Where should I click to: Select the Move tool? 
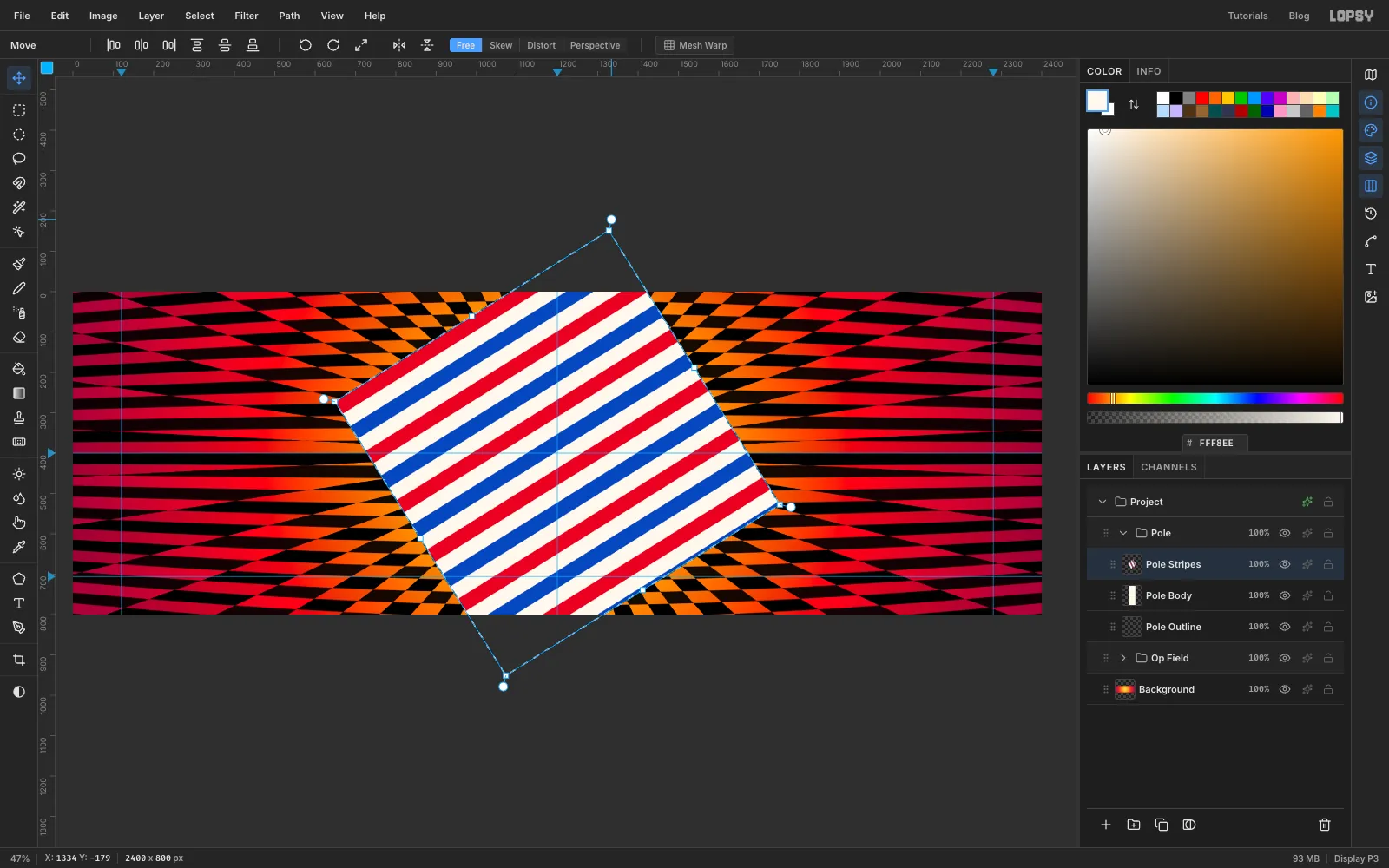click(19, 78)
